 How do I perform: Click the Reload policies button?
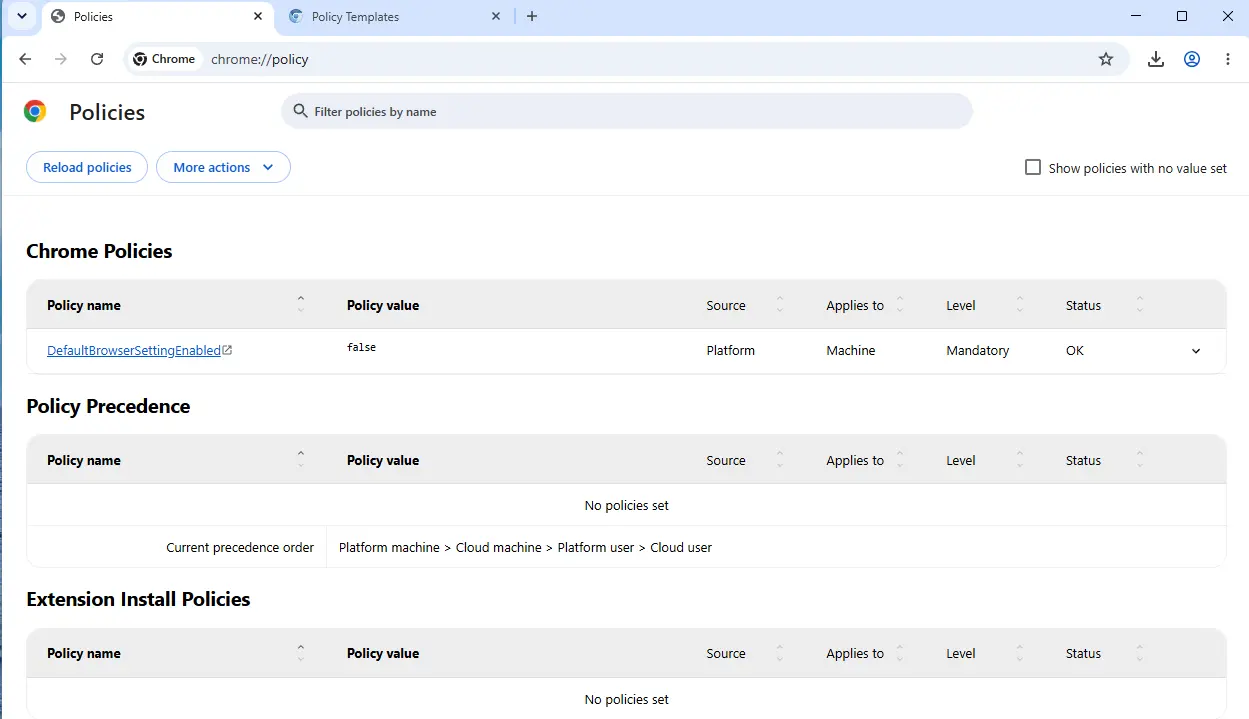(87, 167)
